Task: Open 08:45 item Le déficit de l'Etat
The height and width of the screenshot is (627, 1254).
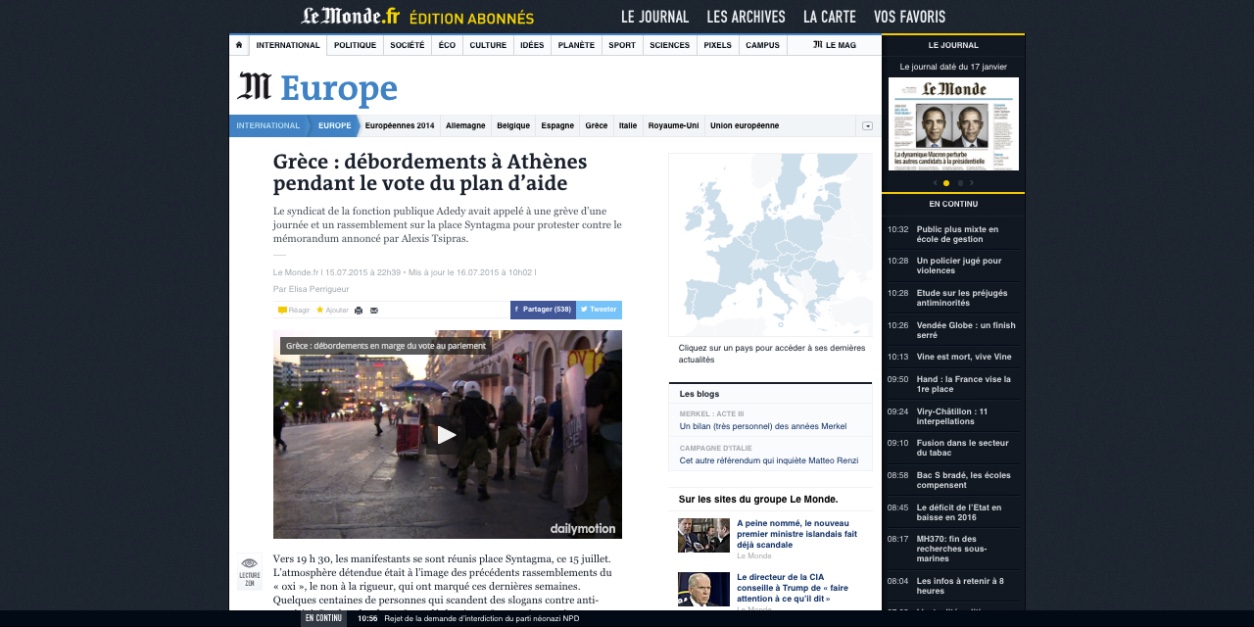Action: [958, 512]
